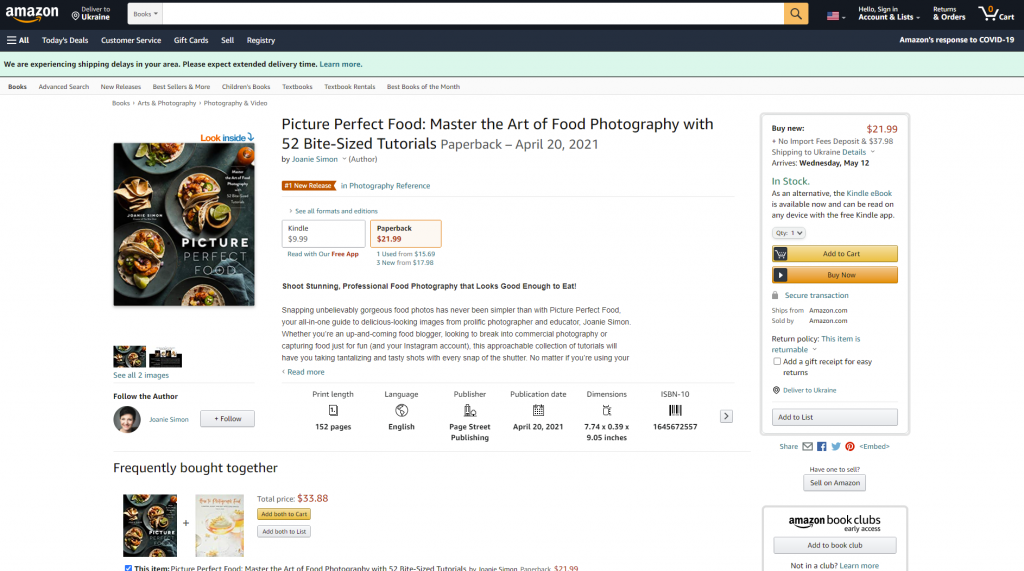1024x571 pixels.
Task: Click Joanie Simon's author photo
Action: click(127, 419)
